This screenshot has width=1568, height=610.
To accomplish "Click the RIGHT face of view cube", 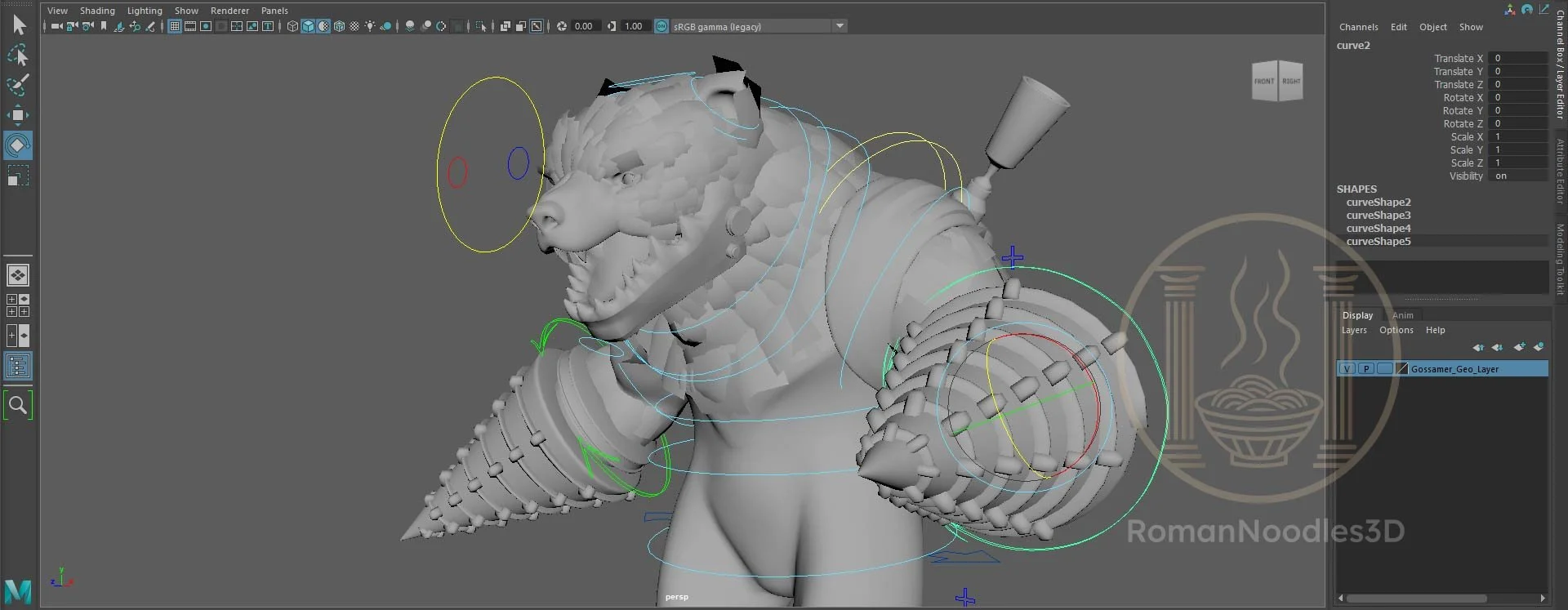I will [1291, 82].
